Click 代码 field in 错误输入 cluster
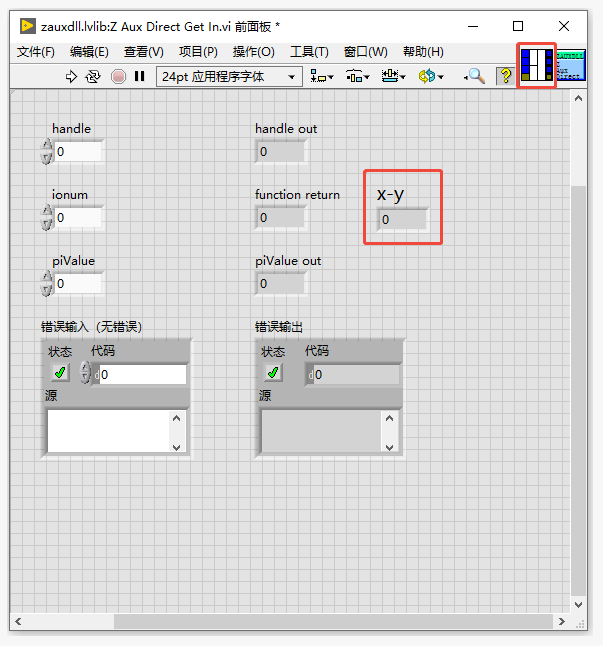The width and height of the screenshot is (603, 646). click(143, 374)
